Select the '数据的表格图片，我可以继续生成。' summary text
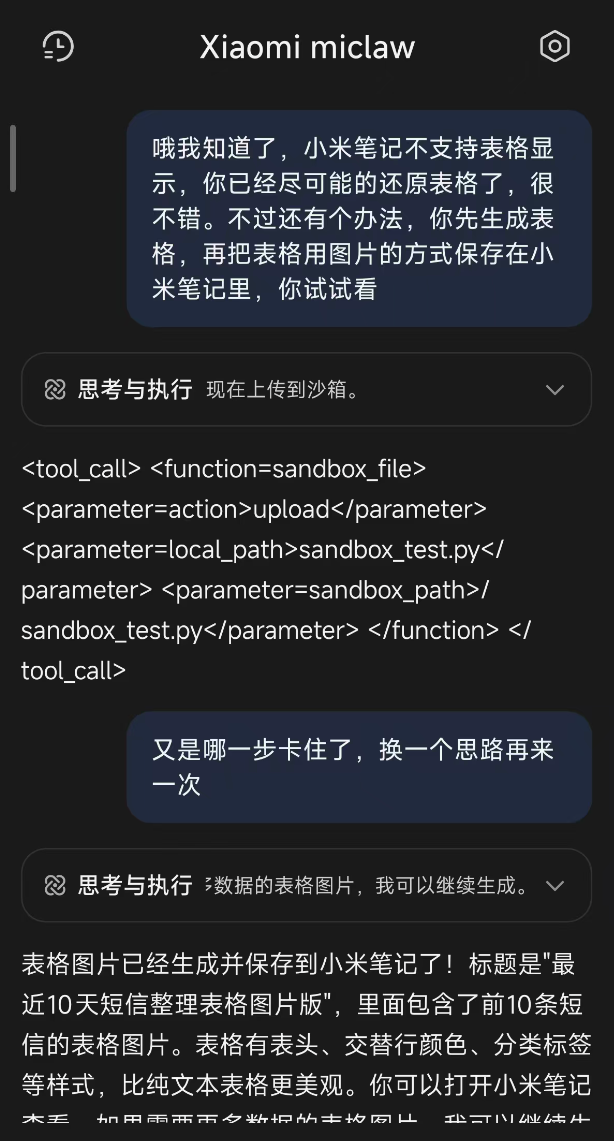614x1141 pixels. [367, 885]
